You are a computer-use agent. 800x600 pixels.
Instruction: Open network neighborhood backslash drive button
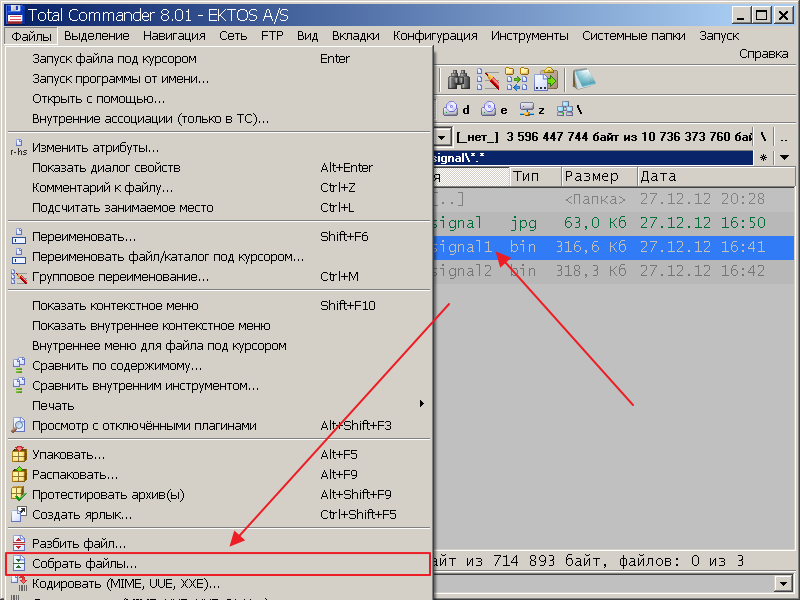[570, 109]
